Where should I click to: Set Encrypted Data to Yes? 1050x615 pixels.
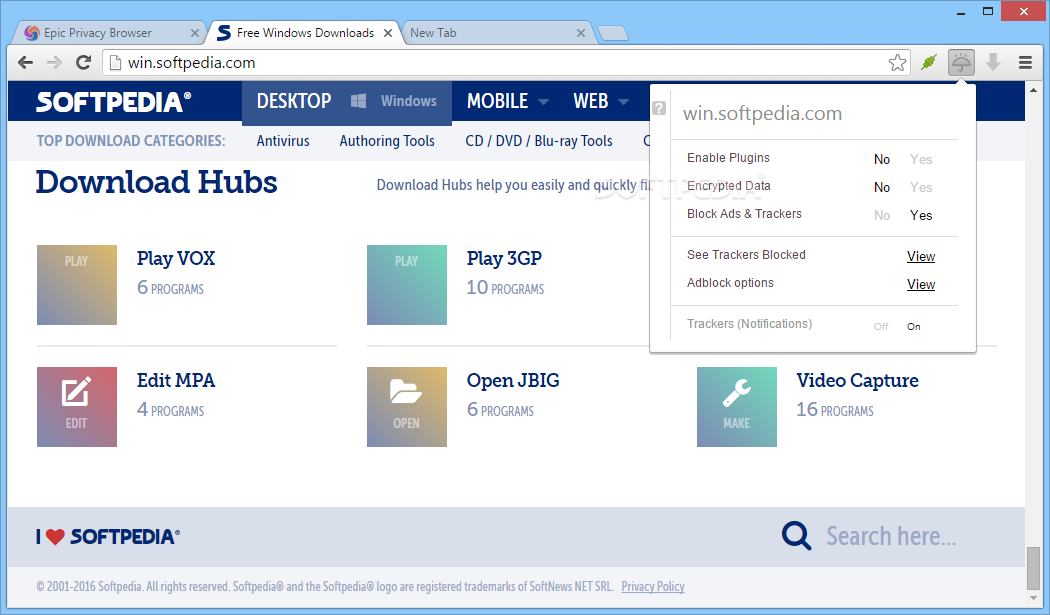pos(921,188)
